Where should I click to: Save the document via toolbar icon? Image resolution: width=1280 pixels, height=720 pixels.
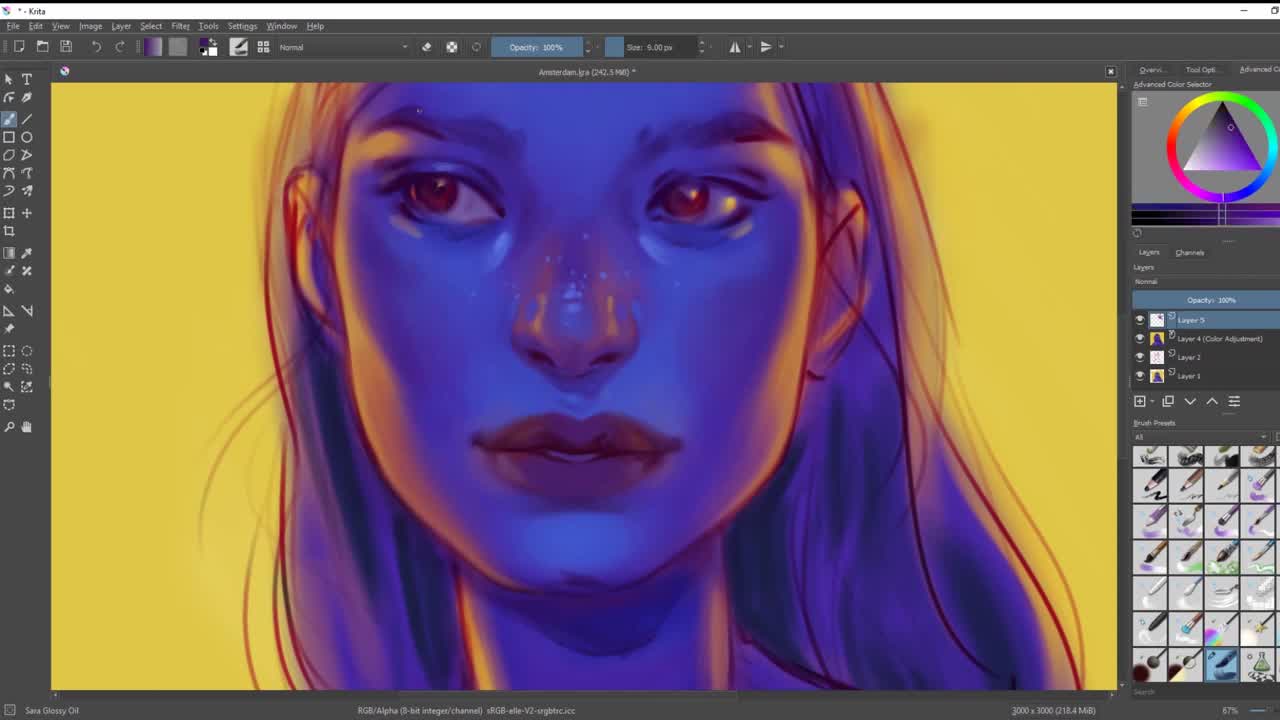66,47
